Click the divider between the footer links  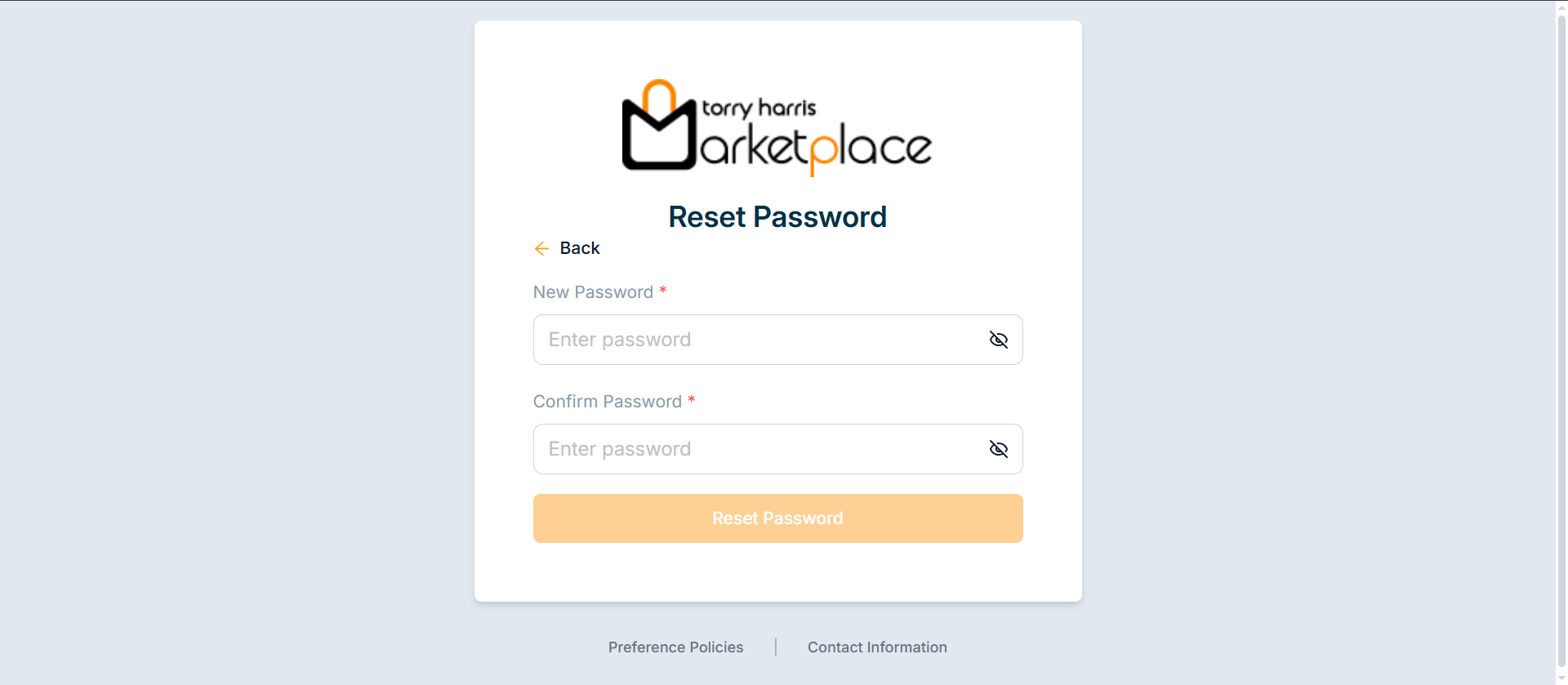(x=776, y=647)
